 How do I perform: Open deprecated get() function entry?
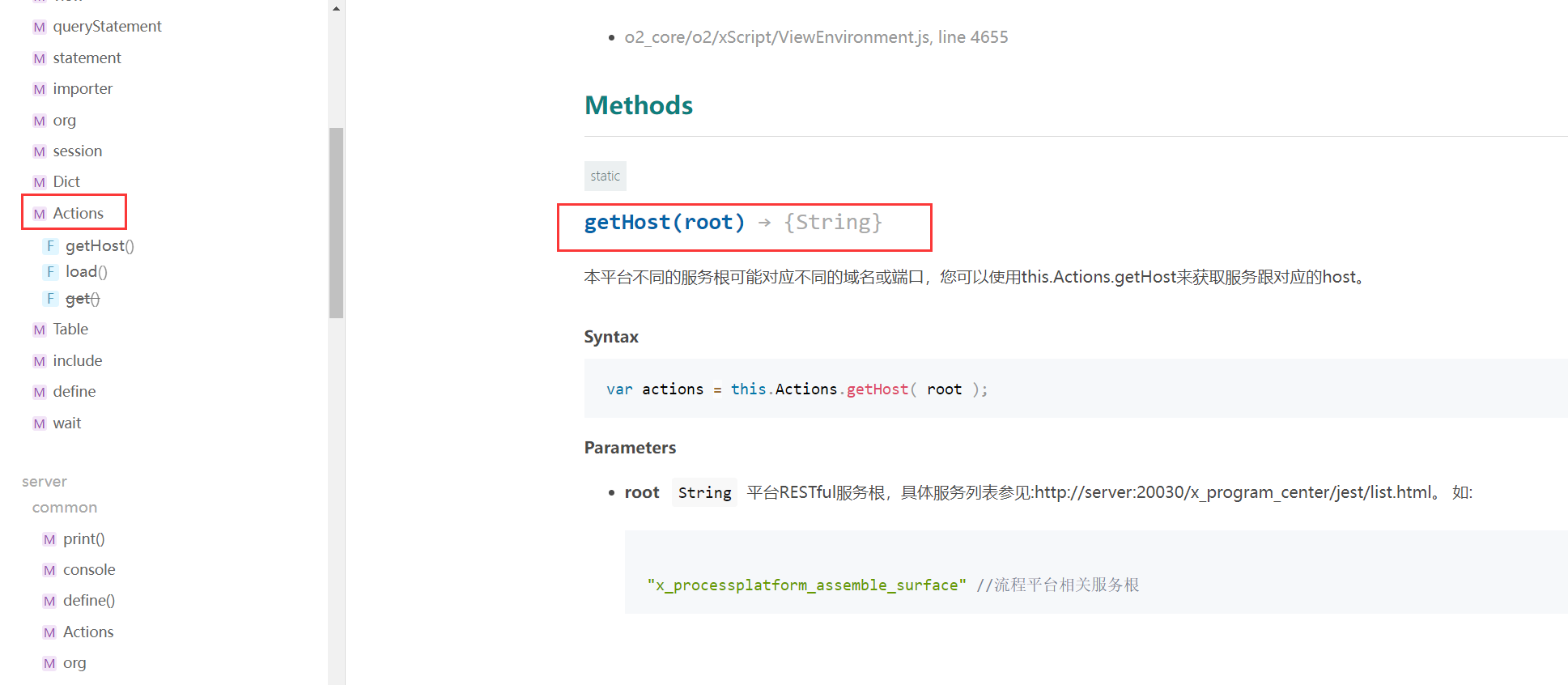click(83, 299)
